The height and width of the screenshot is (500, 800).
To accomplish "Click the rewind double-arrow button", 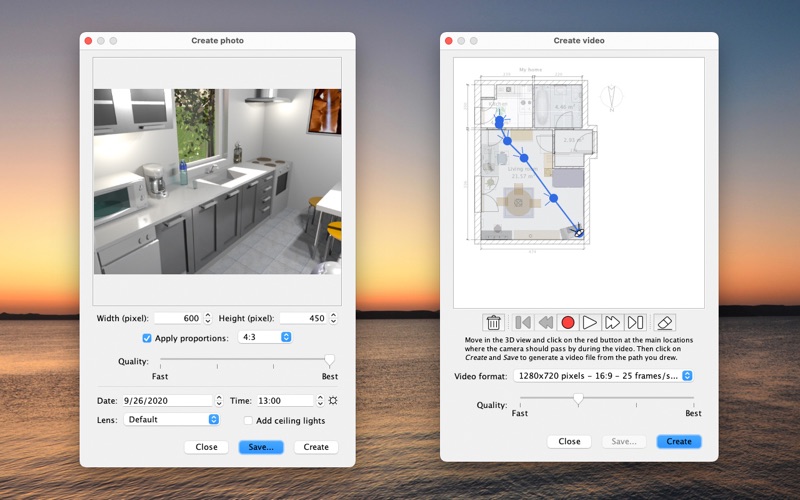I will pyautogui.click(x=545, y=322).
